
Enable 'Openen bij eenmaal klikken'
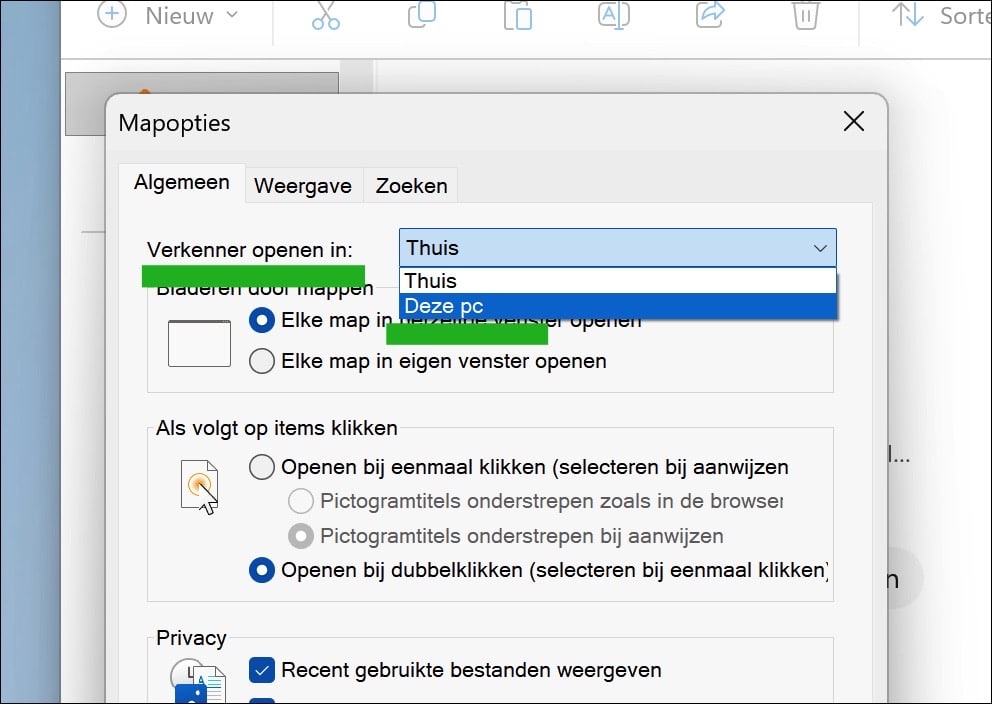[x=261, y=467]
